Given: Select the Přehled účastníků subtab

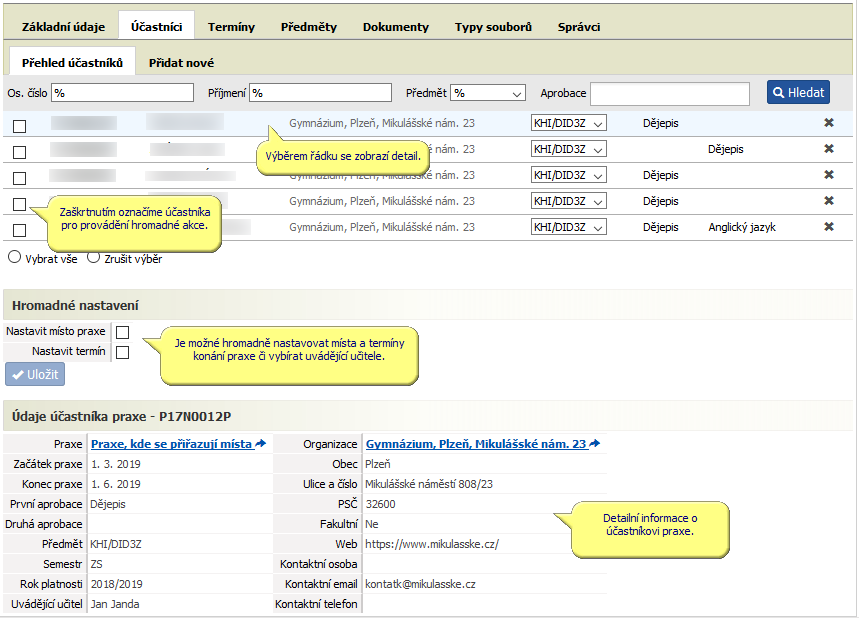Looking at the screenshot, I should (72, 61).
